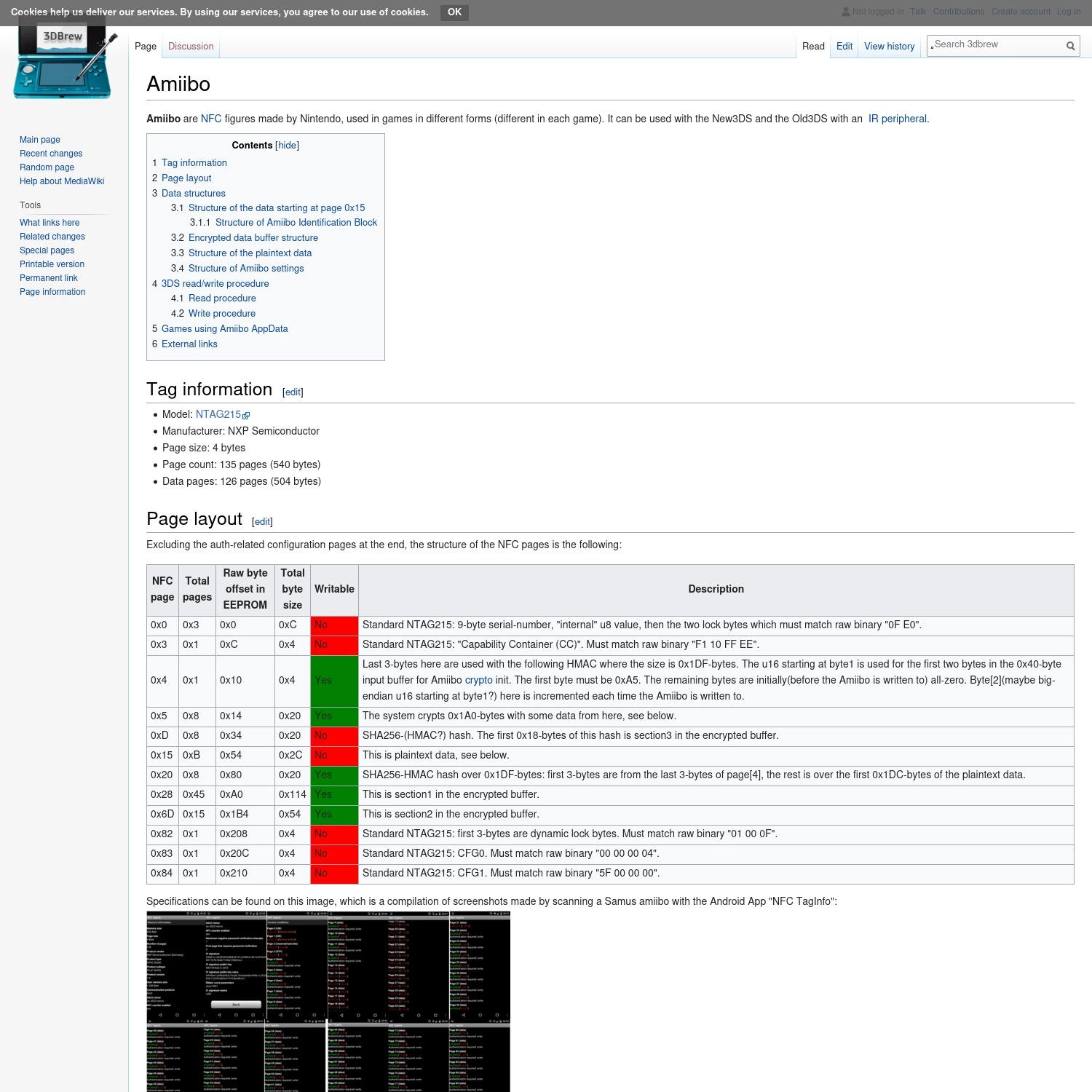Jump to Write procedure in contents
The width and height of the screenshot is (1092, 1092).
click(222, 314)
